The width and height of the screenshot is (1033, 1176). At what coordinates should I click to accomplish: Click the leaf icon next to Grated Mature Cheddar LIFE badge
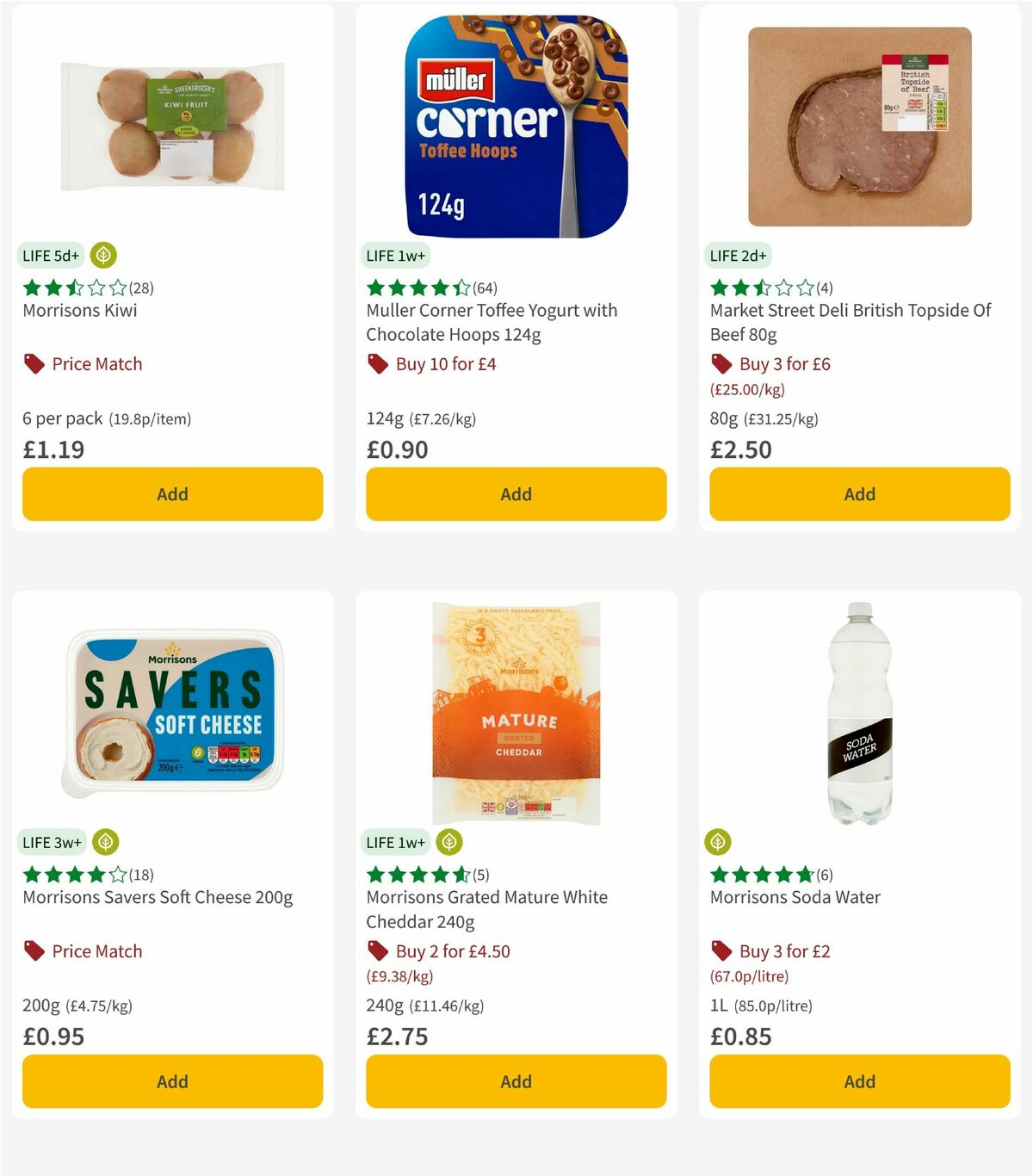(450, 842)
